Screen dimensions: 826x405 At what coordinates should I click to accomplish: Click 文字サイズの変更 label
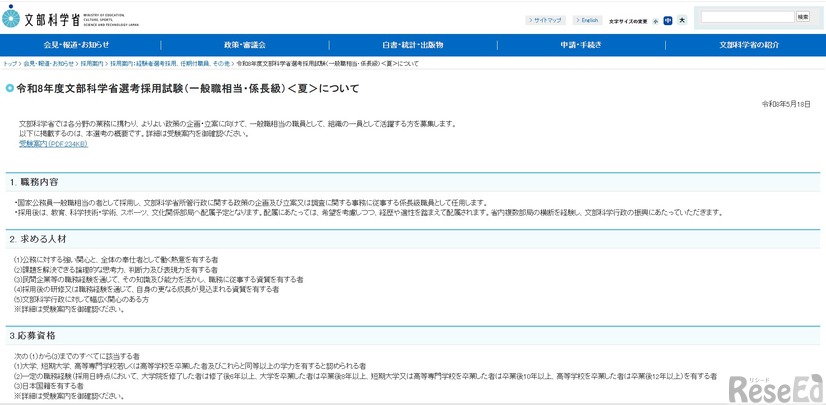[628, 22]
